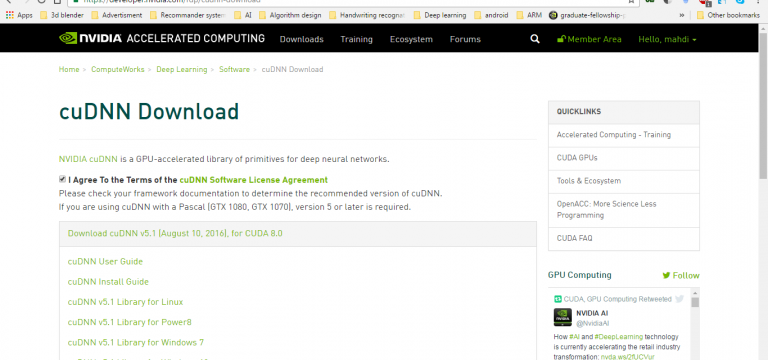Open the Other bookmarks folder
This screenshot has height=360, width=768.
point(728,15)
